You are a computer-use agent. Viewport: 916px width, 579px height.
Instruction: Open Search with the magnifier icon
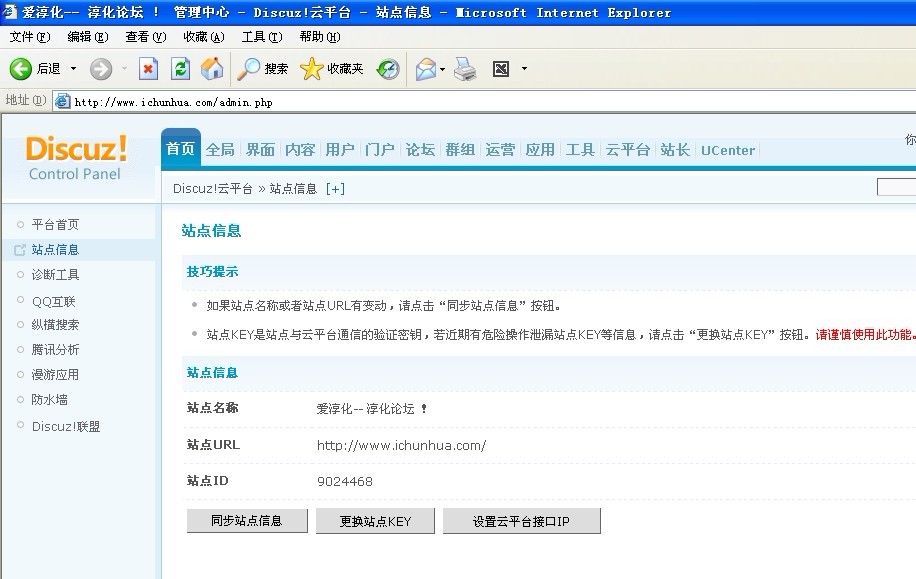(248, 69)
